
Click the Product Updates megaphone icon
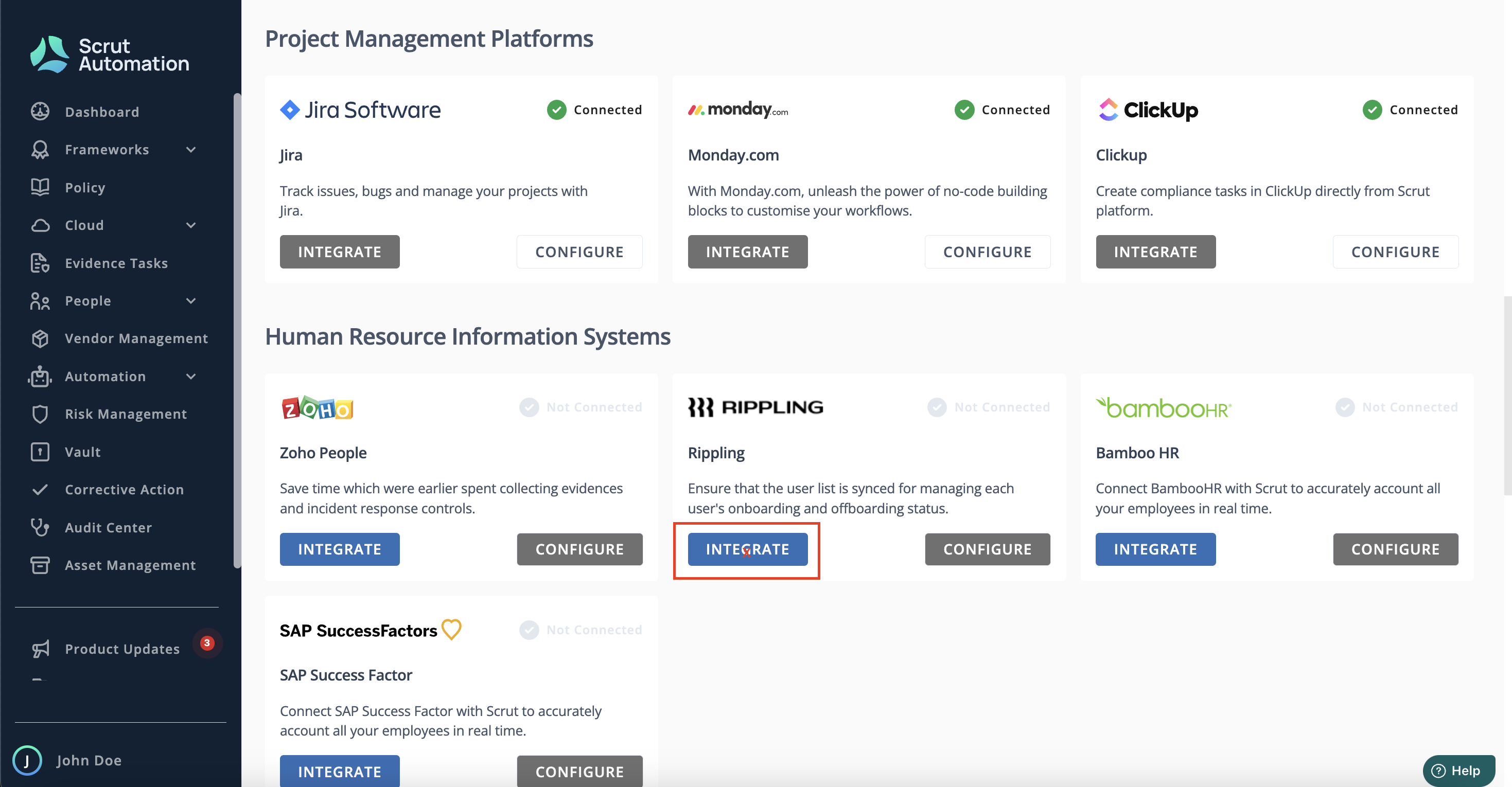(40, 649)
